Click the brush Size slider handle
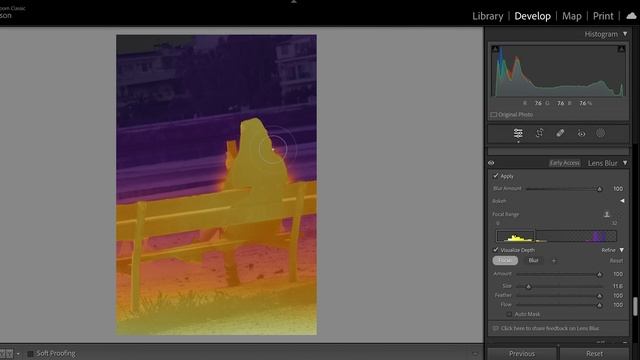 (x=528, y=286)
